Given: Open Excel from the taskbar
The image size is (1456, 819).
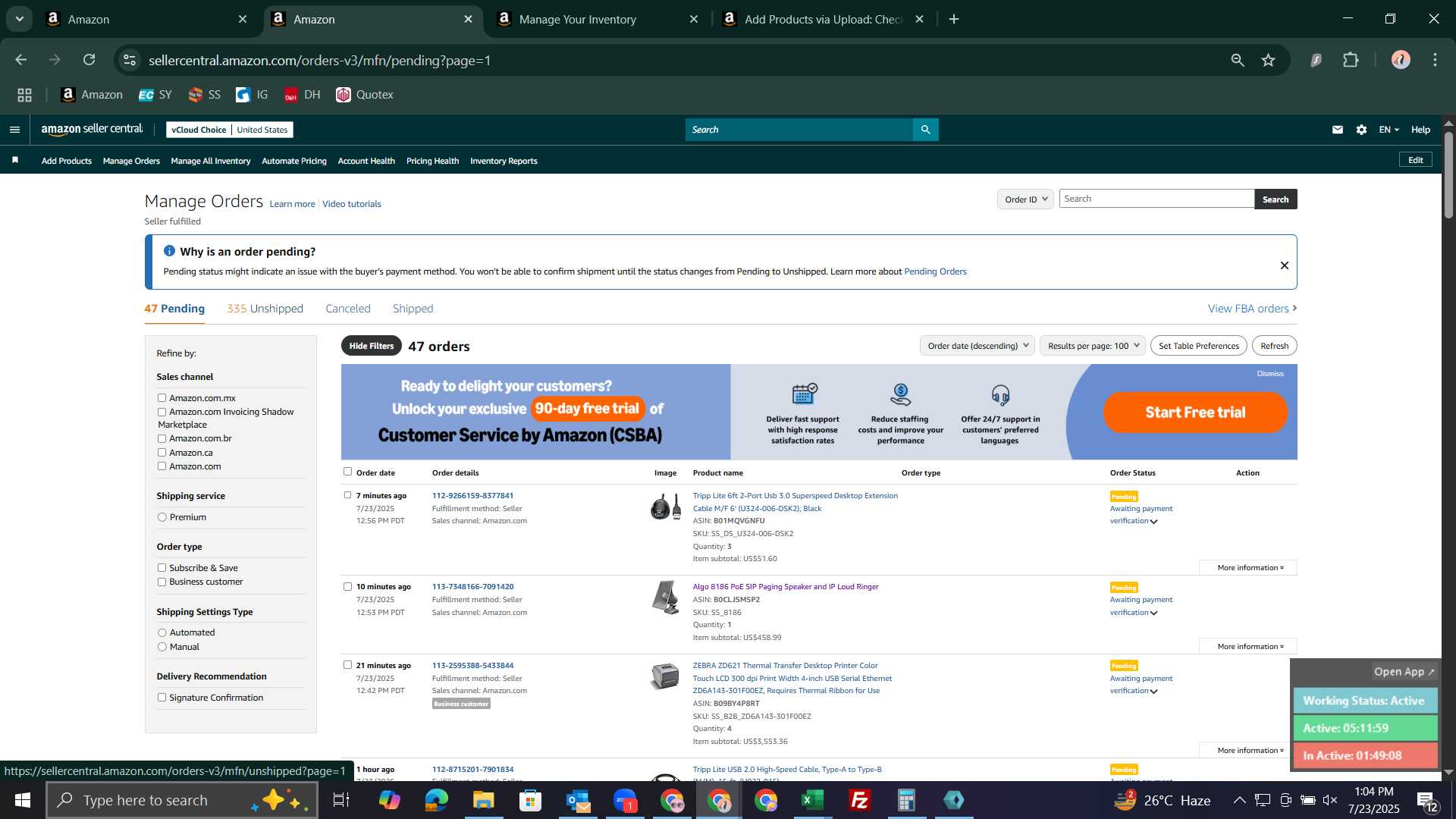Looking at the screenshot, I should pyautogui.click(x=813, y=800).
